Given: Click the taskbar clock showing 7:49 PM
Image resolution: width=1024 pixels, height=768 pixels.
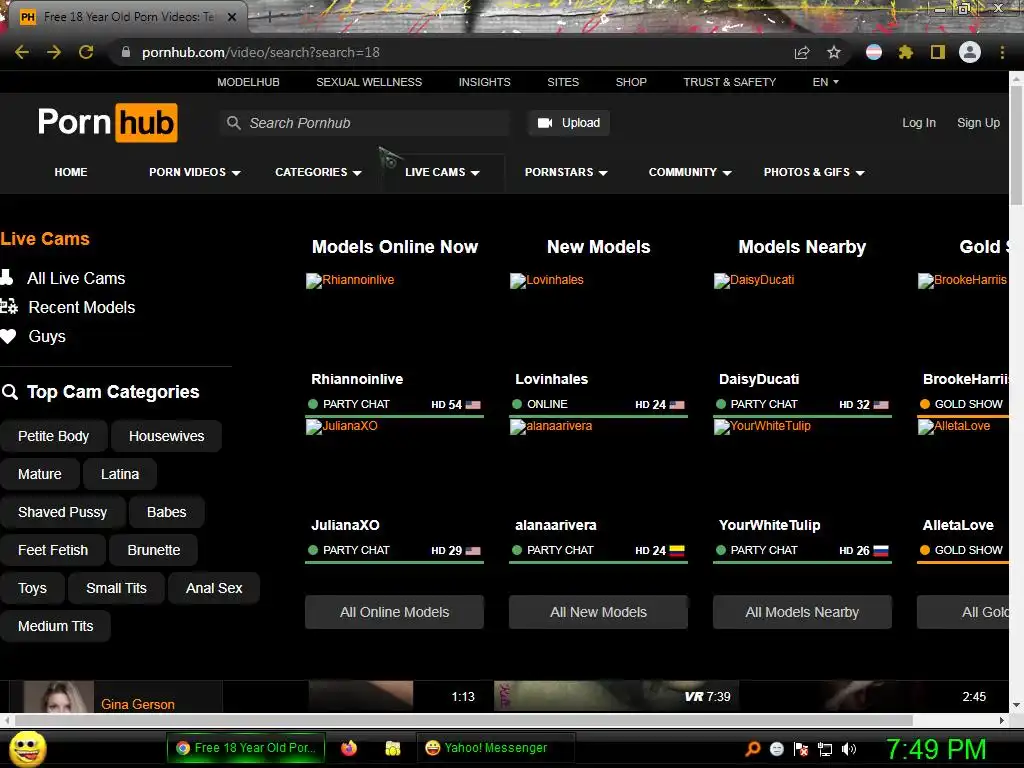Looking at the screenshot, I should [936, 748].
